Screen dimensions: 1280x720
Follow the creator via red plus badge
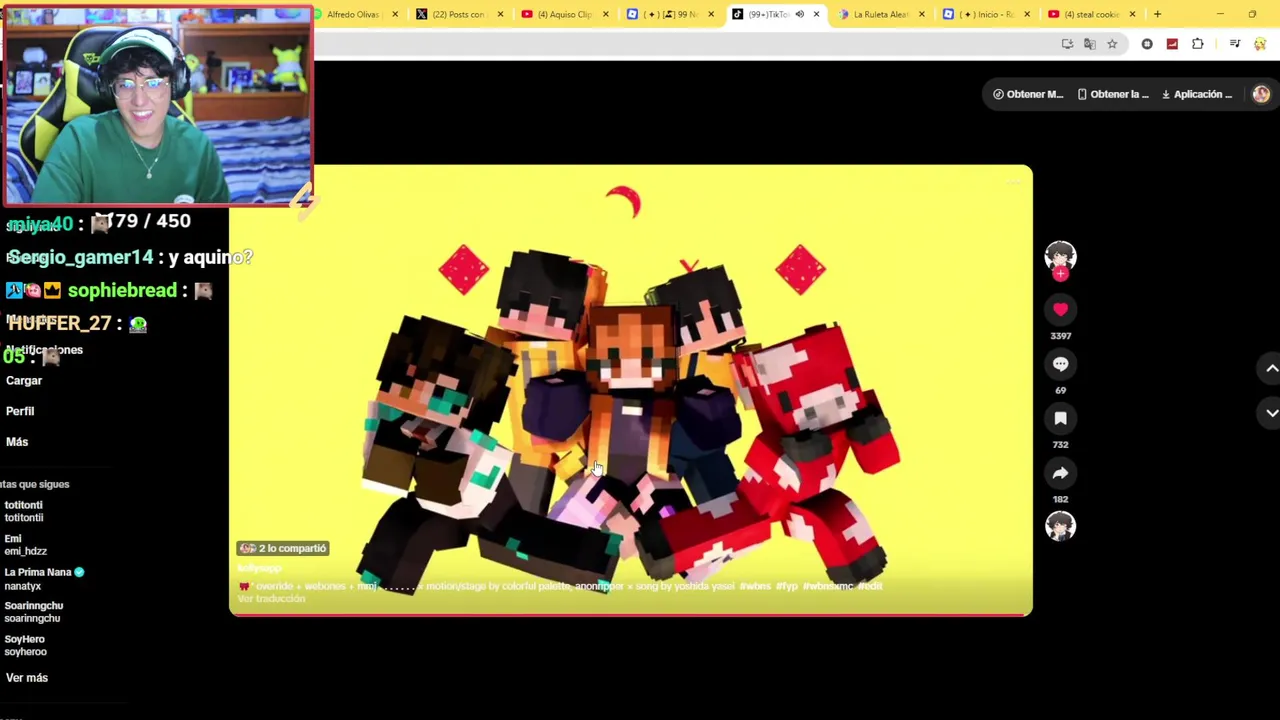tap(1060, 274)
